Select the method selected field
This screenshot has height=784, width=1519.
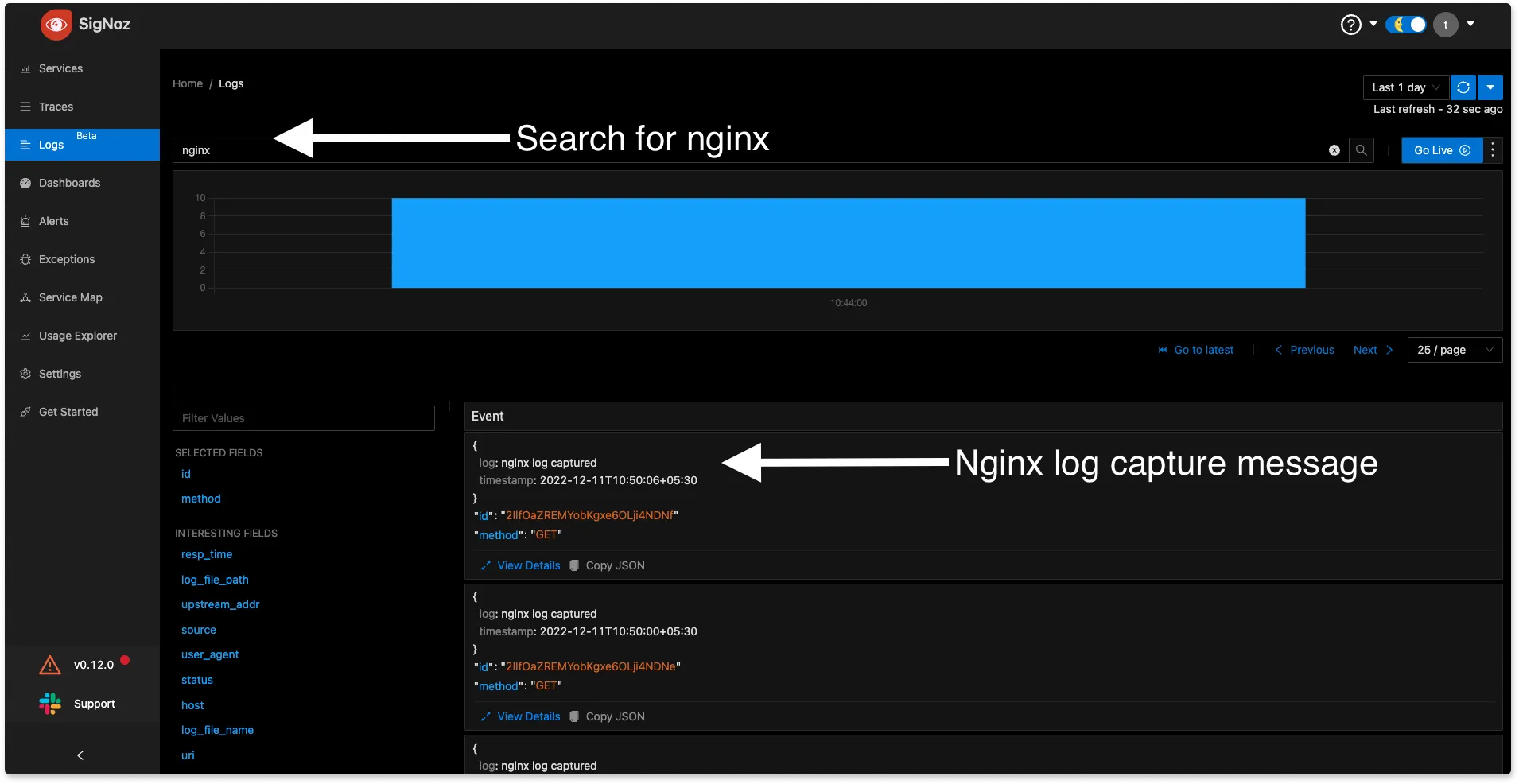coord(201,499)
